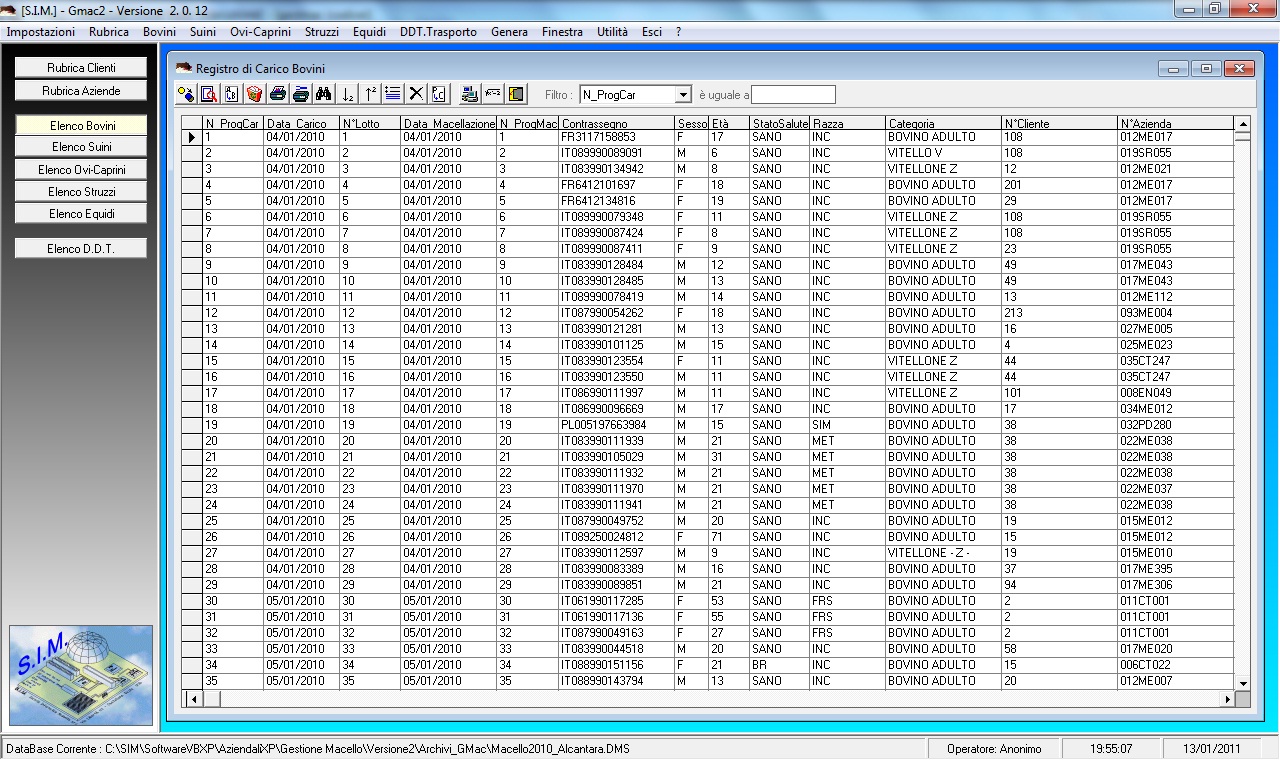Image resolution: width=1280 pixels, height=760 pixels.
Task: Click the document icon left of the trash bin
Action: 231,94
